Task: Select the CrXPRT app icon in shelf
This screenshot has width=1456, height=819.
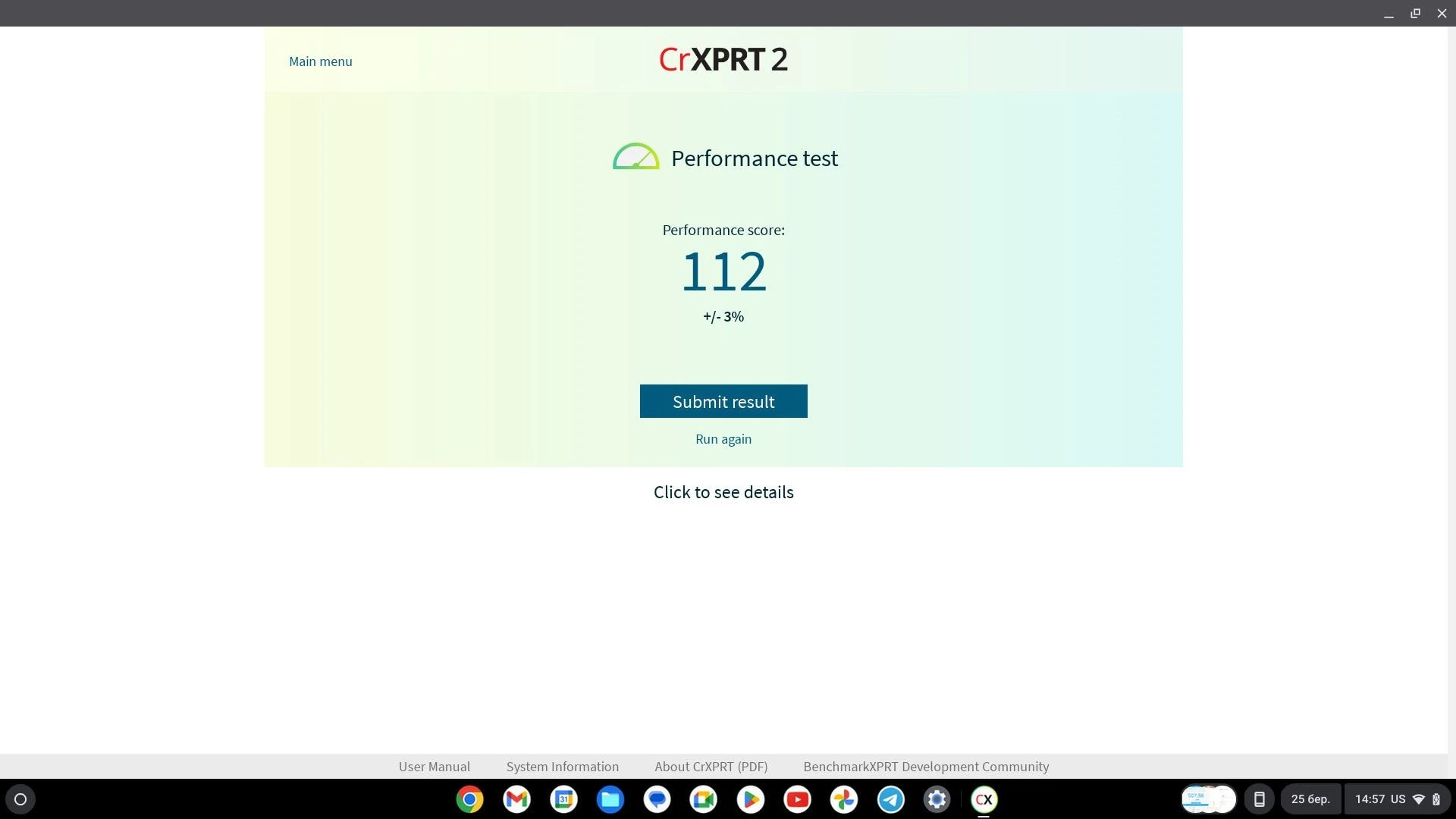Action: [x=984, y=799]
